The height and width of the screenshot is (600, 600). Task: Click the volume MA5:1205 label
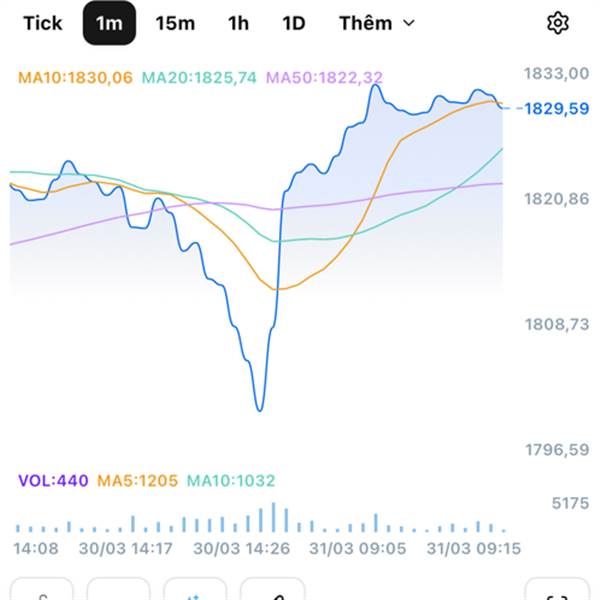(137, 481)
